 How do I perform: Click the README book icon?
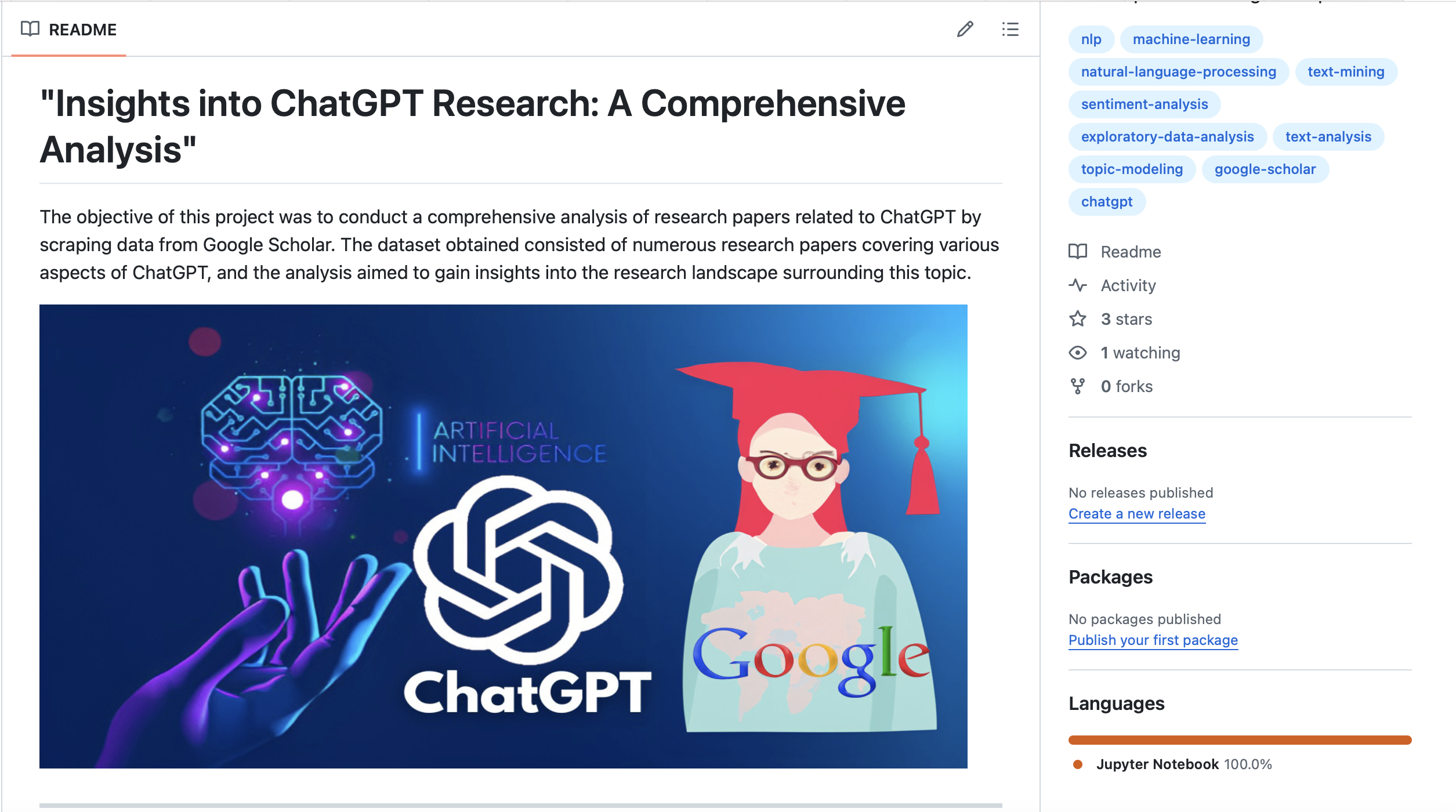click(x=30, y=29)
